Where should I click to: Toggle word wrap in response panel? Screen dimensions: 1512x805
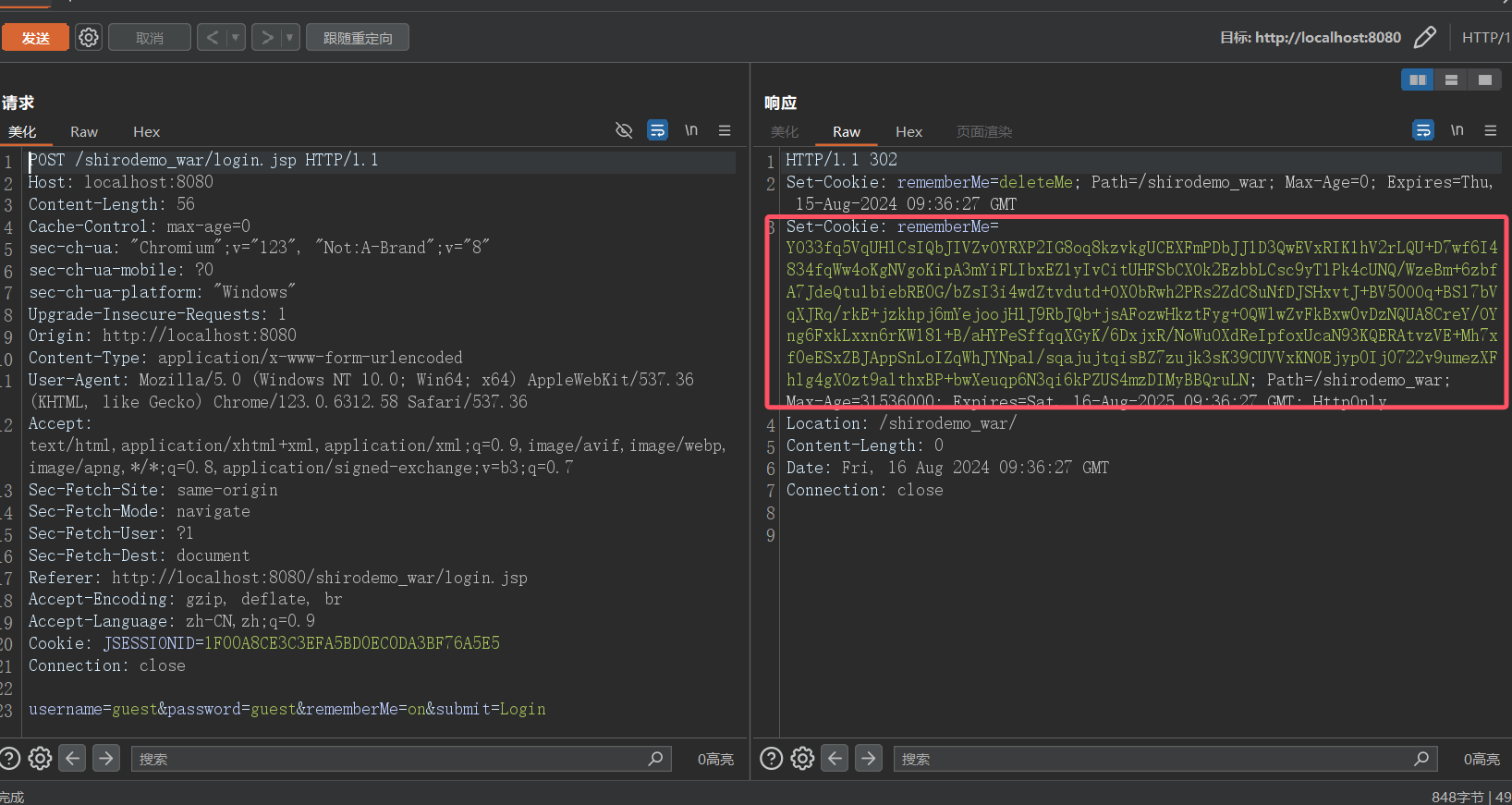click(1423, 130)
